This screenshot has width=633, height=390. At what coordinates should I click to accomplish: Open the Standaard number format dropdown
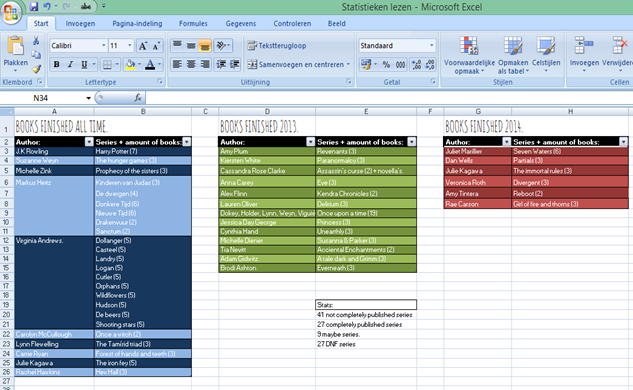[x=432, y=46]
